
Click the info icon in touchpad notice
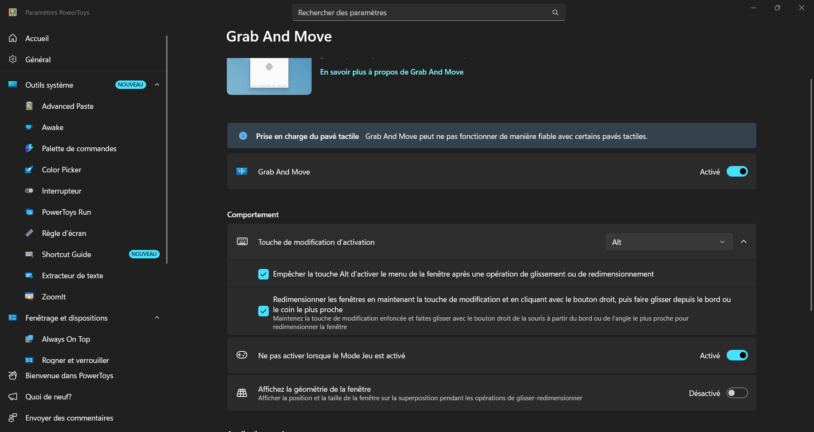[x=242, y=136]
